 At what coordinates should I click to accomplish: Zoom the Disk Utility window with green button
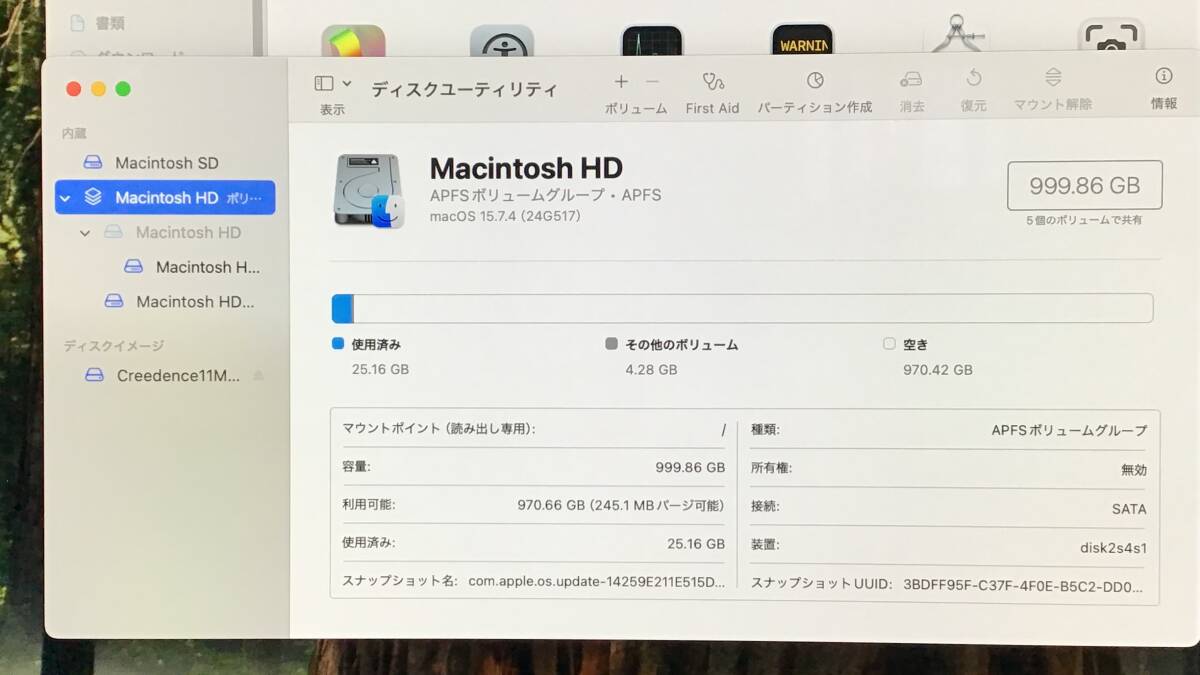pyautogui.click(x=123, y=89)
